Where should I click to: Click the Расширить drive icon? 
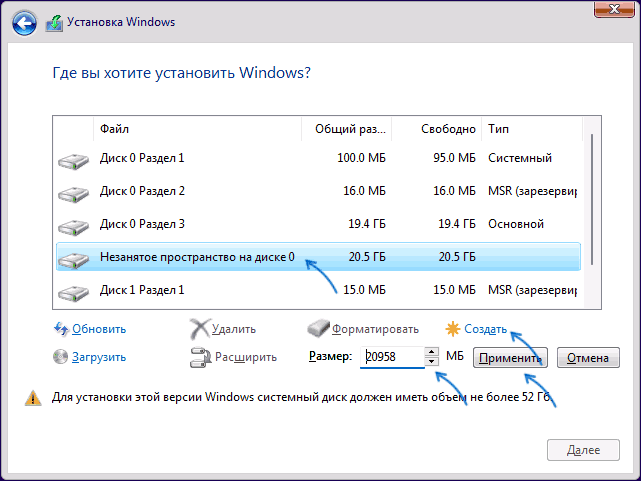[200, 358]
